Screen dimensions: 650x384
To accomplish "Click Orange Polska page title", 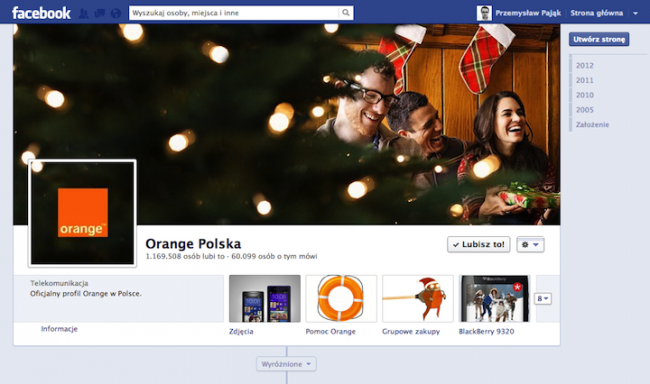I will (x=193, y=243).
